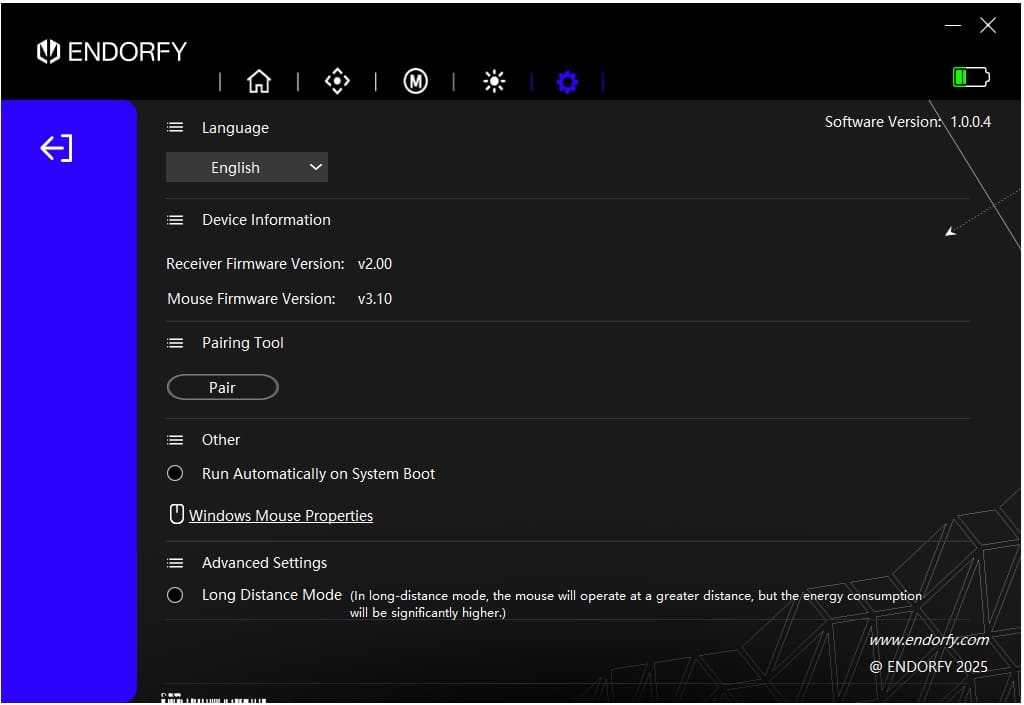Minimize the ENDORFY window
This screenshot has width=1024, height=705.
point(953,25)
